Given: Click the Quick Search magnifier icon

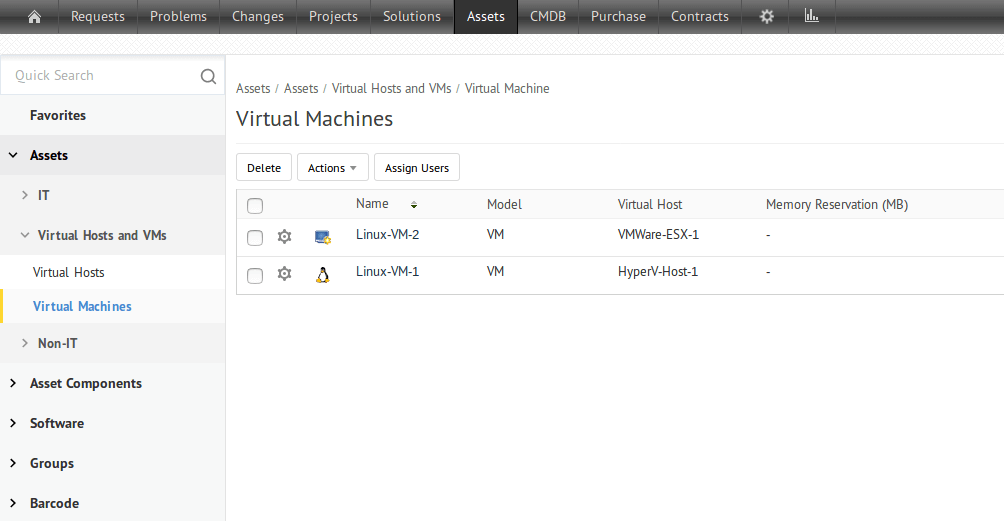Looking at the screenshot, I should tap(208, 76).
